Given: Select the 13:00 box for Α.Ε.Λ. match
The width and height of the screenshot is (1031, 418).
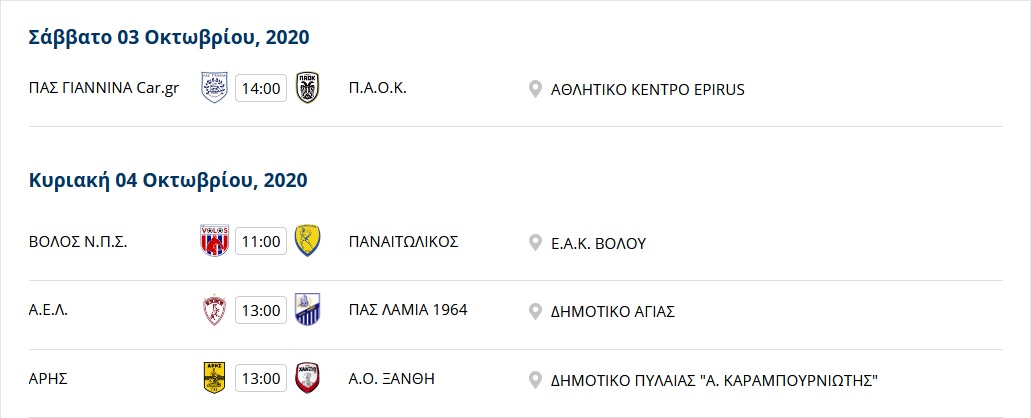Looking at the screenshot, I should pos(261,310).
